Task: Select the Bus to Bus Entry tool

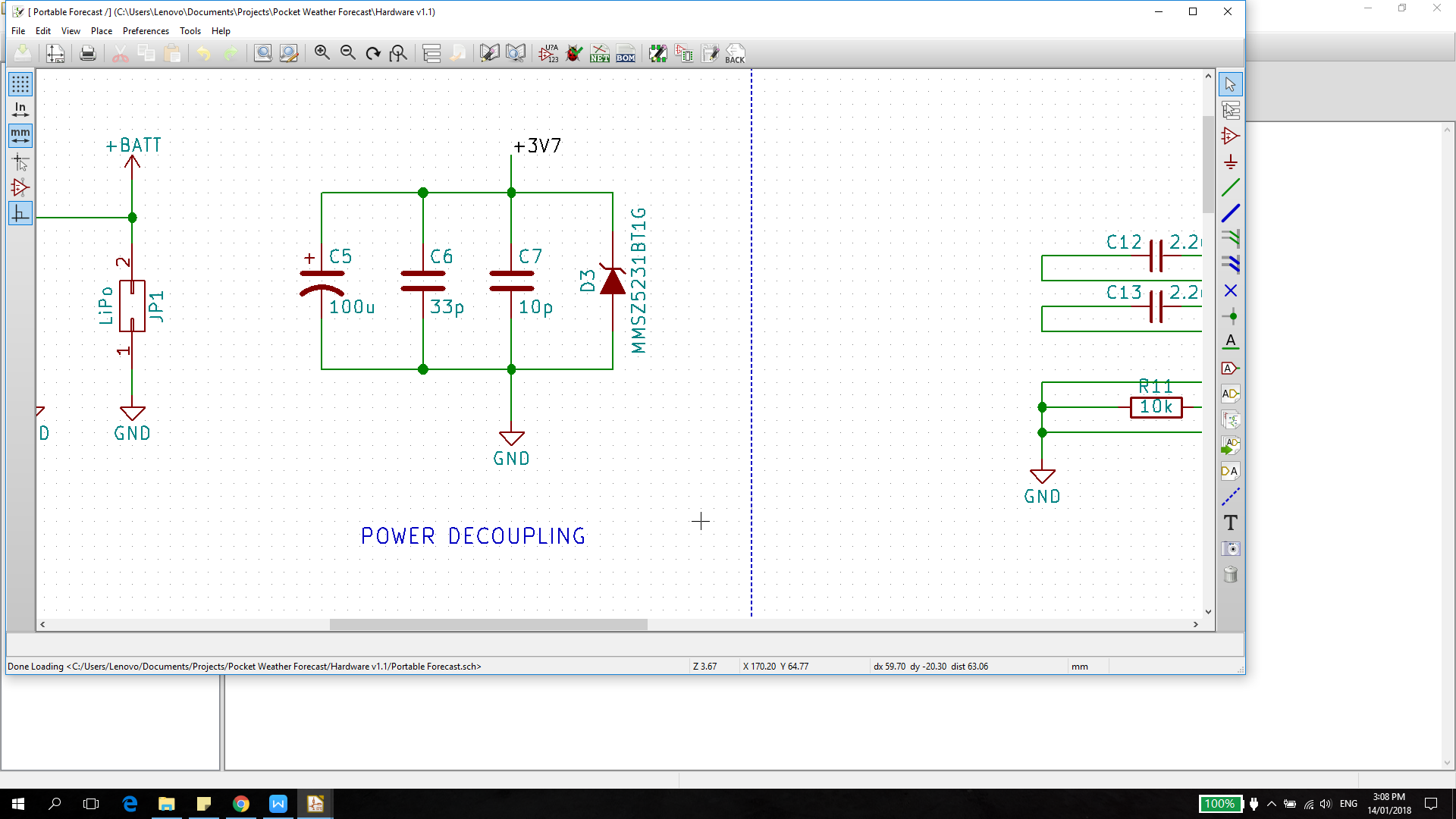Action: coord(1230,265)
